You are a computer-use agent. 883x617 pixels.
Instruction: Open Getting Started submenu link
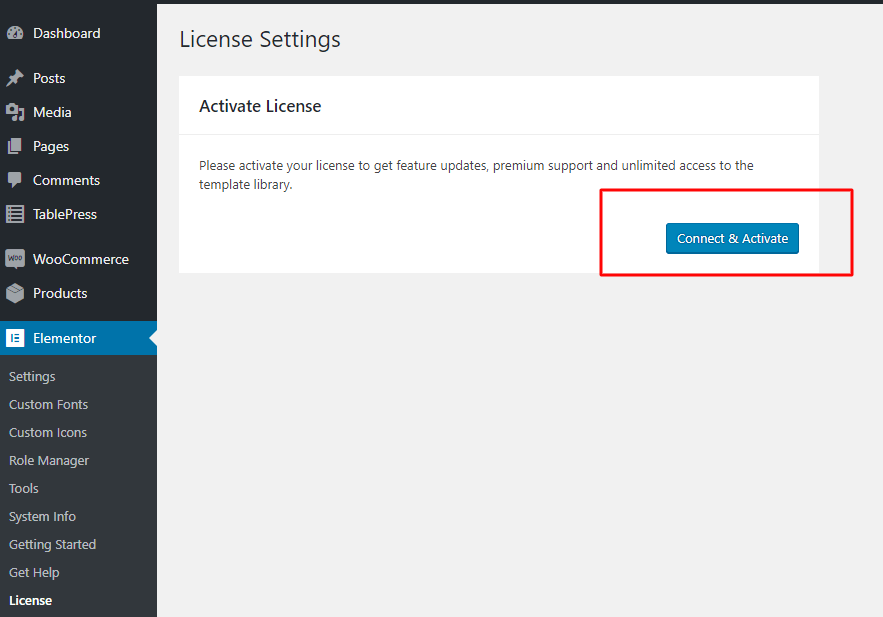[x=52, y=545]
